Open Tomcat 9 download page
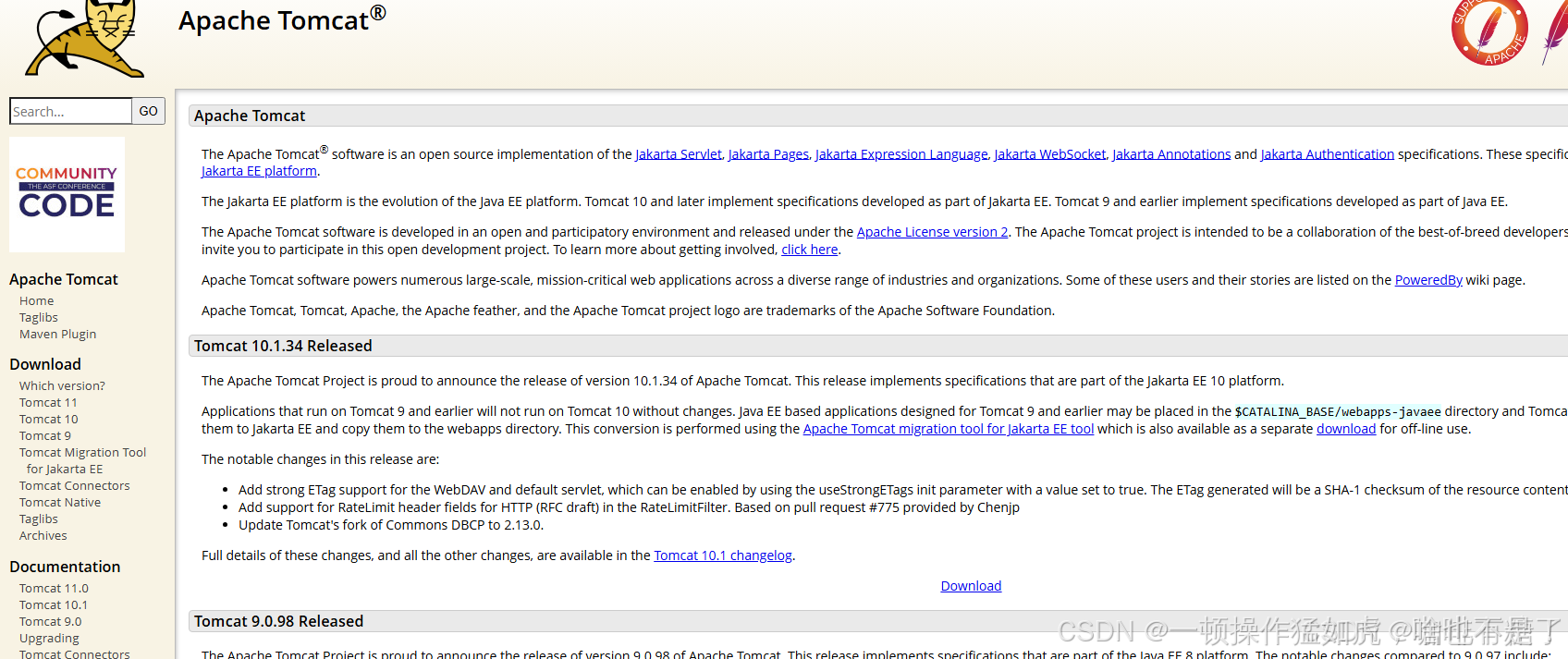The image size is (1568, 659). (x=45, y=436)
